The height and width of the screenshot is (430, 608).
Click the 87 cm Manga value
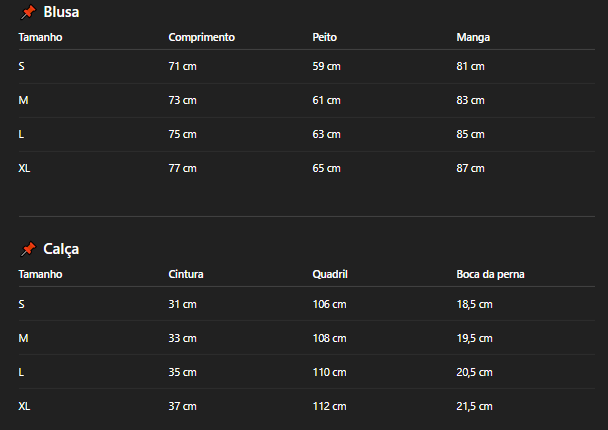(470, 168)
